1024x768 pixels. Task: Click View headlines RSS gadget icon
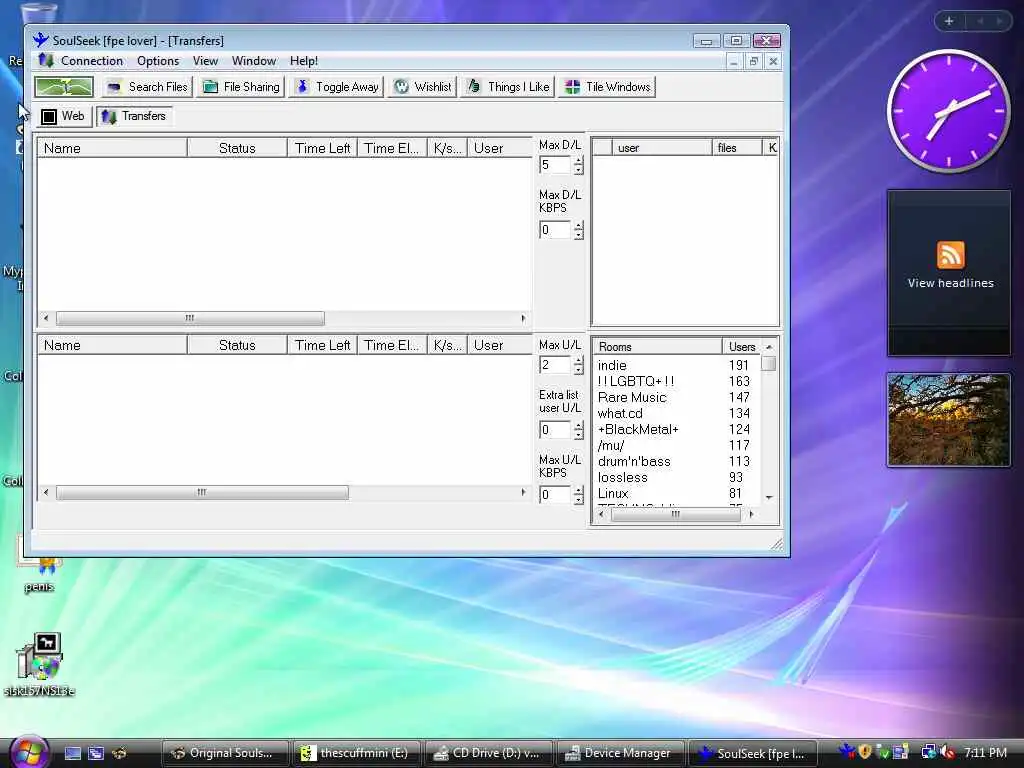point(950,255)
